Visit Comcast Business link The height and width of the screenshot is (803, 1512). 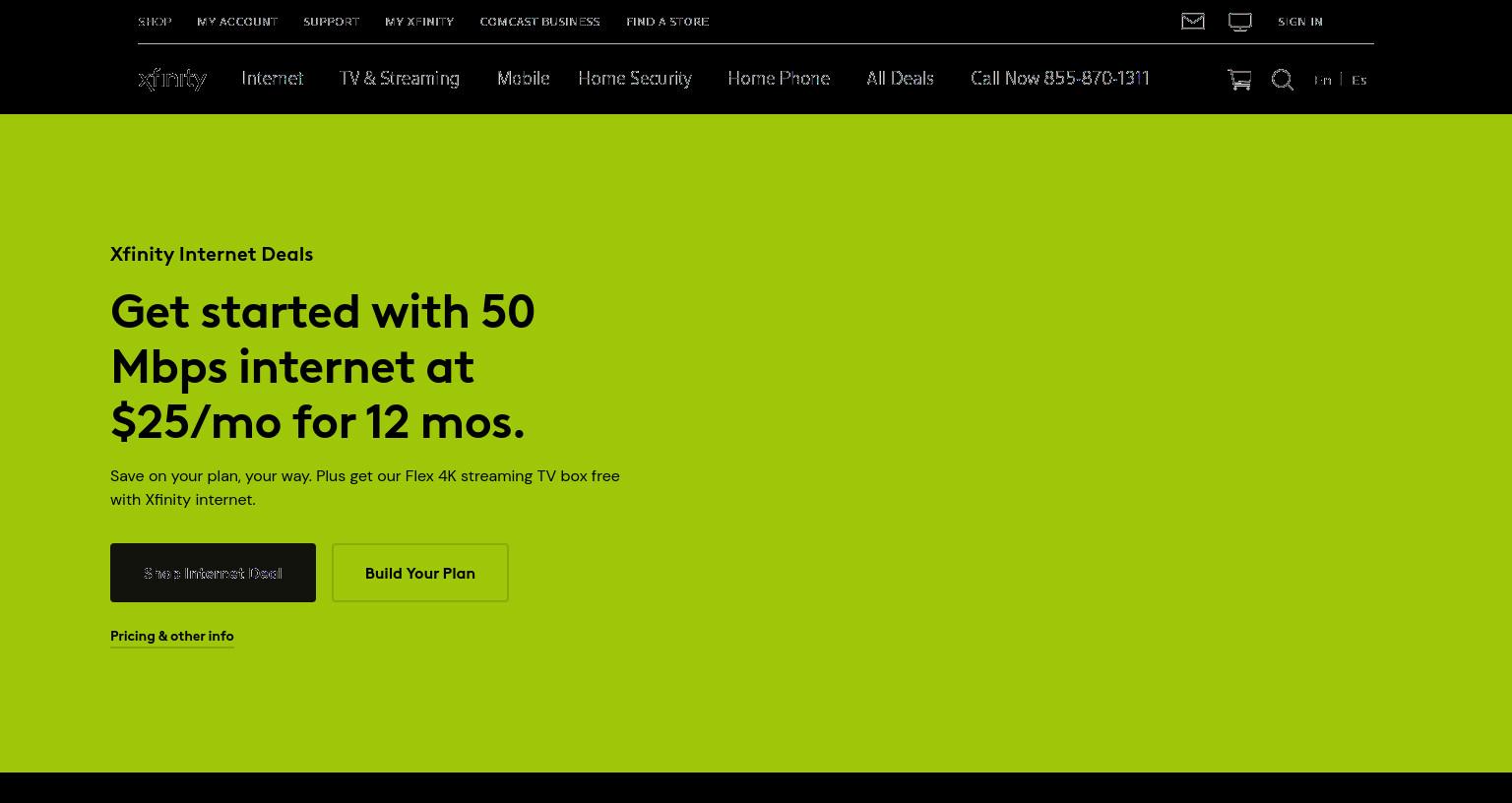pos(539,21)
